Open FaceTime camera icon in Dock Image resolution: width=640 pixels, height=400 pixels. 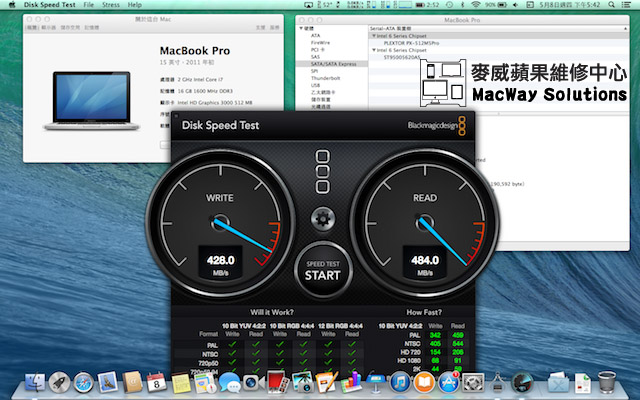coord(253,383)
